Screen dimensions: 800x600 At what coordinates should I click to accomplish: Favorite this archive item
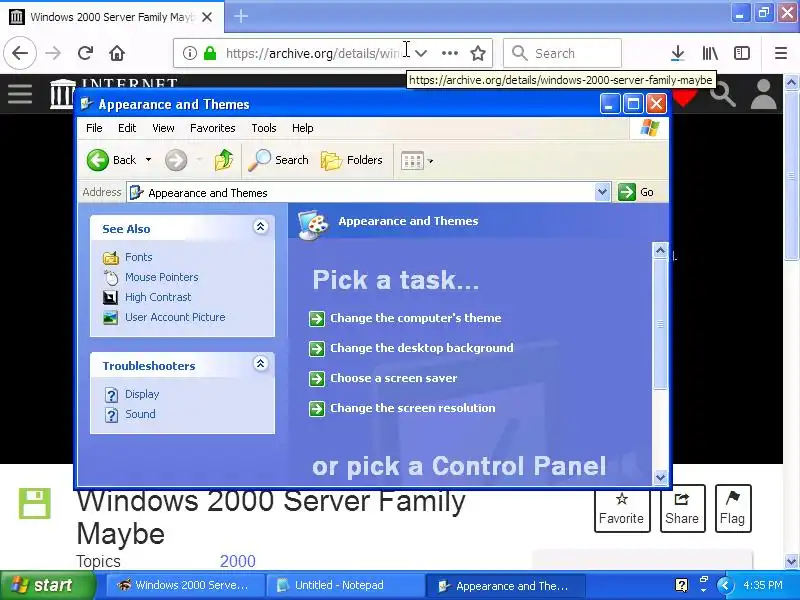coord(622,509)
